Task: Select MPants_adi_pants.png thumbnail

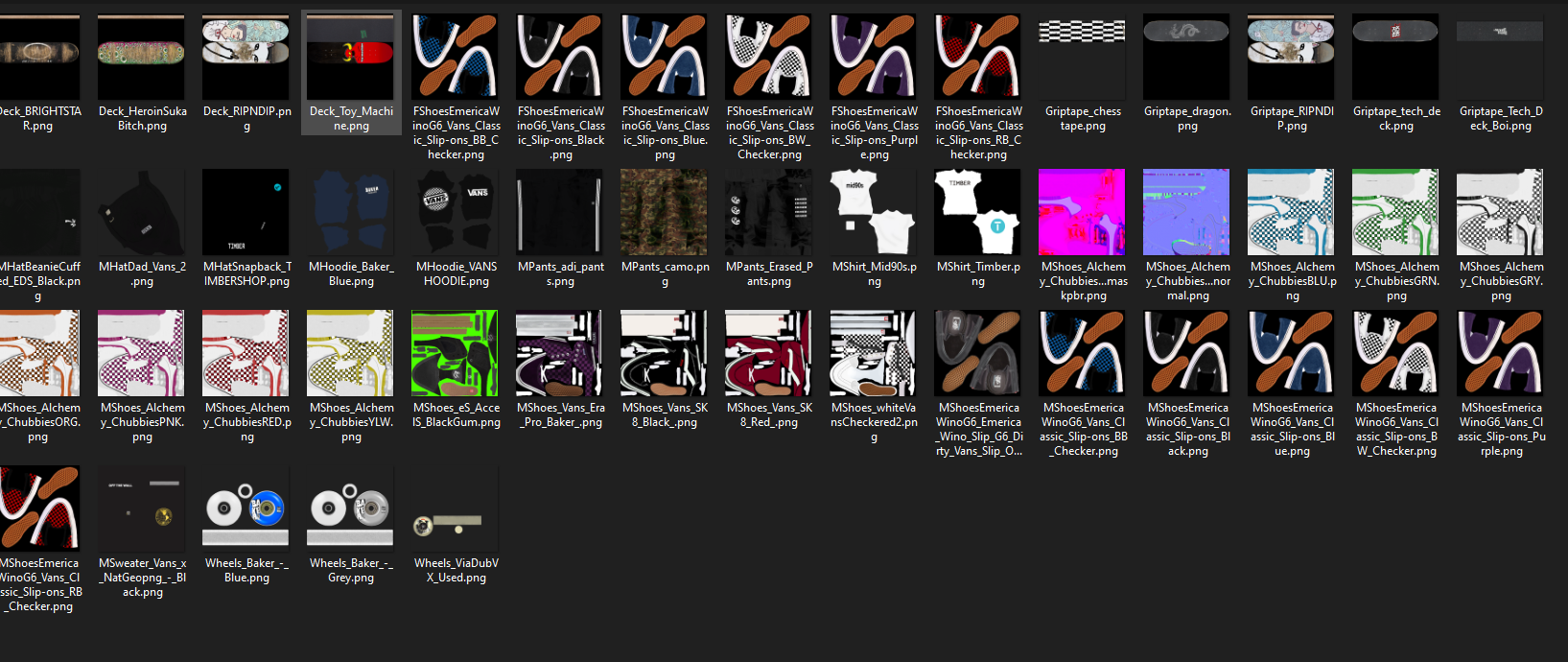Action: 560,213
